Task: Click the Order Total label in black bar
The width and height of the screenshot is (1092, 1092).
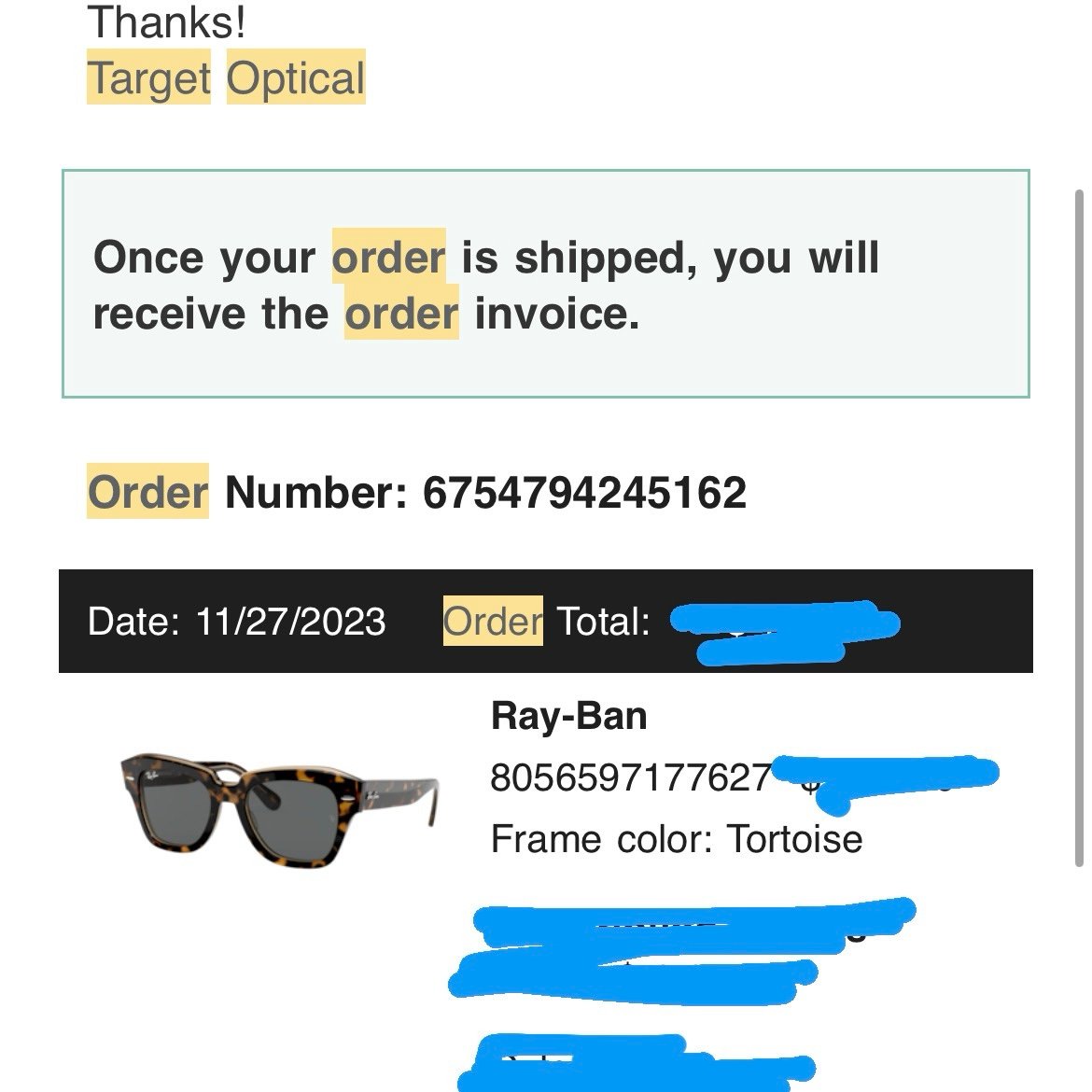Action: click(x=547, y=621)
